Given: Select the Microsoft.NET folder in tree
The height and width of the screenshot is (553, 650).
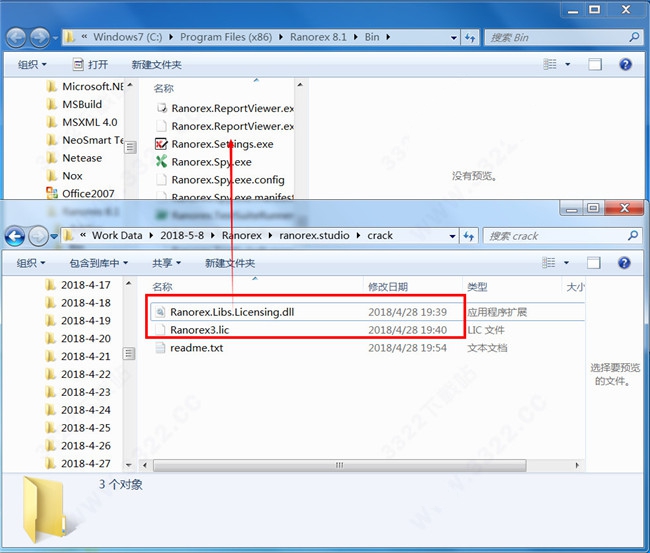Looking at the screenshot, I should click(85, 86).
